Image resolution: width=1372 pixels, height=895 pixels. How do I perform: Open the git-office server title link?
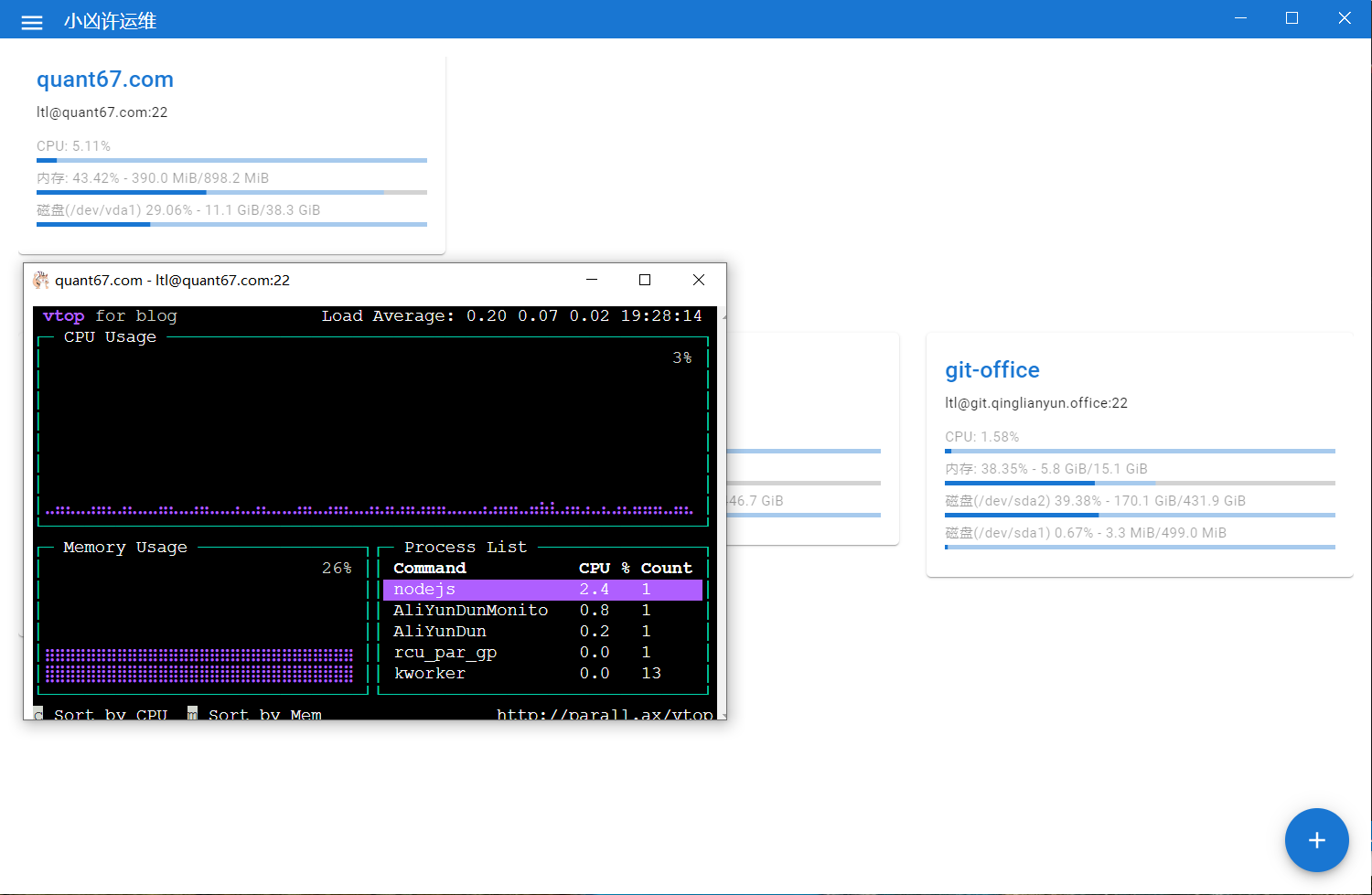(x=992, y=370)
